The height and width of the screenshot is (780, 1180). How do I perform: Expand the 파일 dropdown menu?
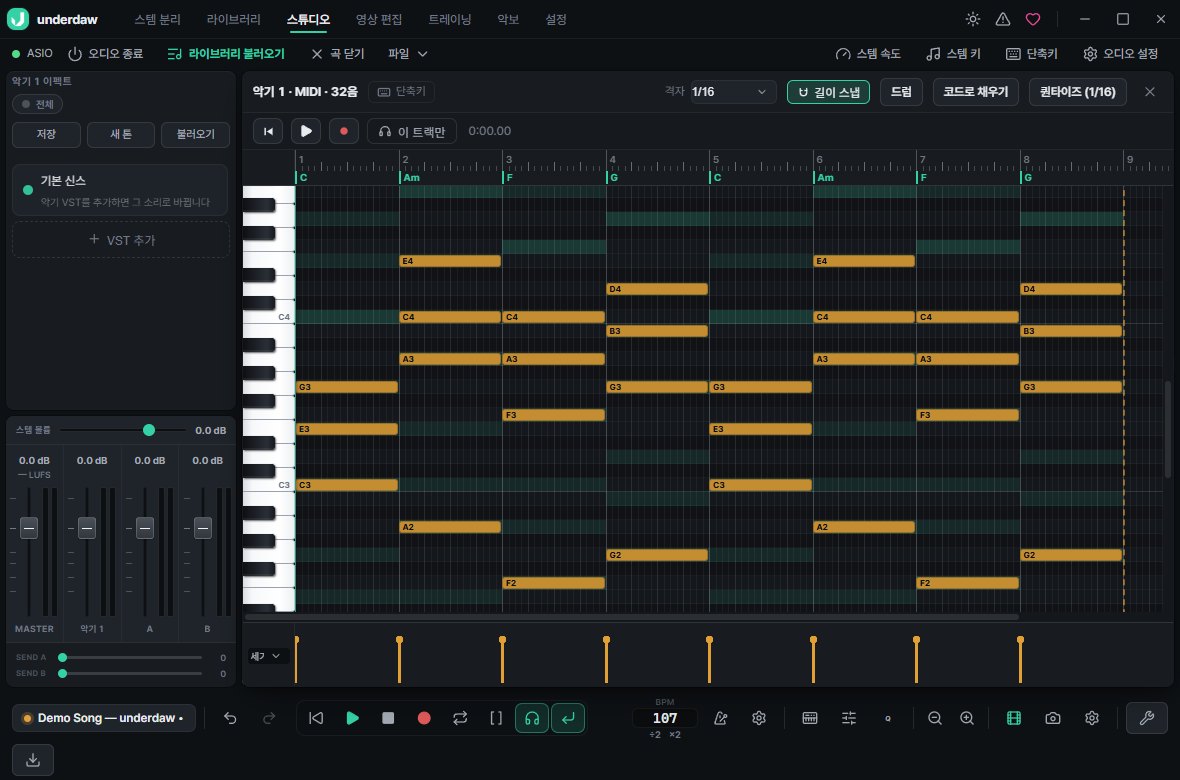pos(408,53)
